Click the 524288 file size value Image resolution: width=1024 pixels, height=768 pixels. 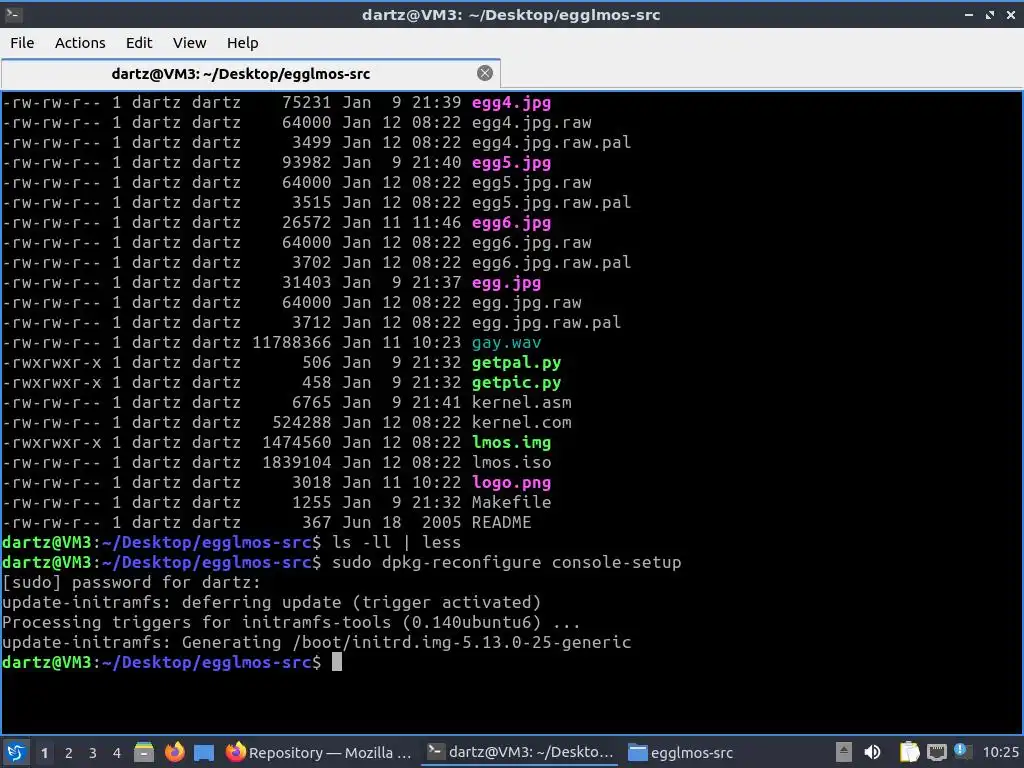click(x=301, y=423)
